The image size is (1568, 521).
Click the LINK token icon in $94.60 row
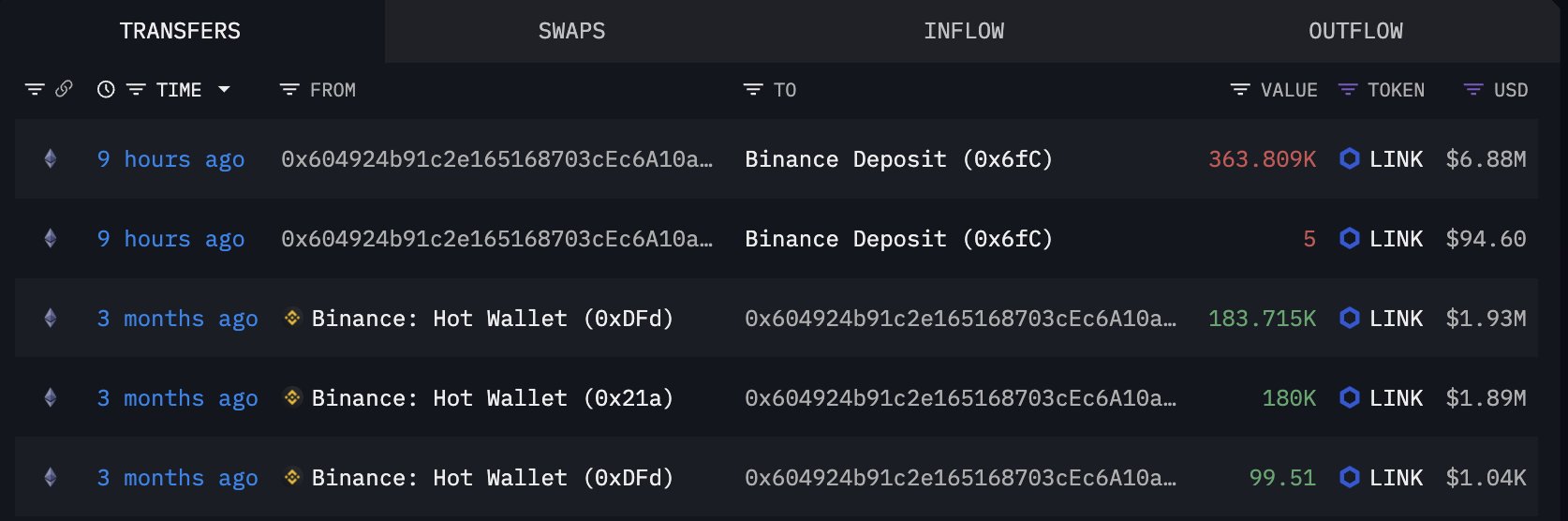tap(1349, 239)
